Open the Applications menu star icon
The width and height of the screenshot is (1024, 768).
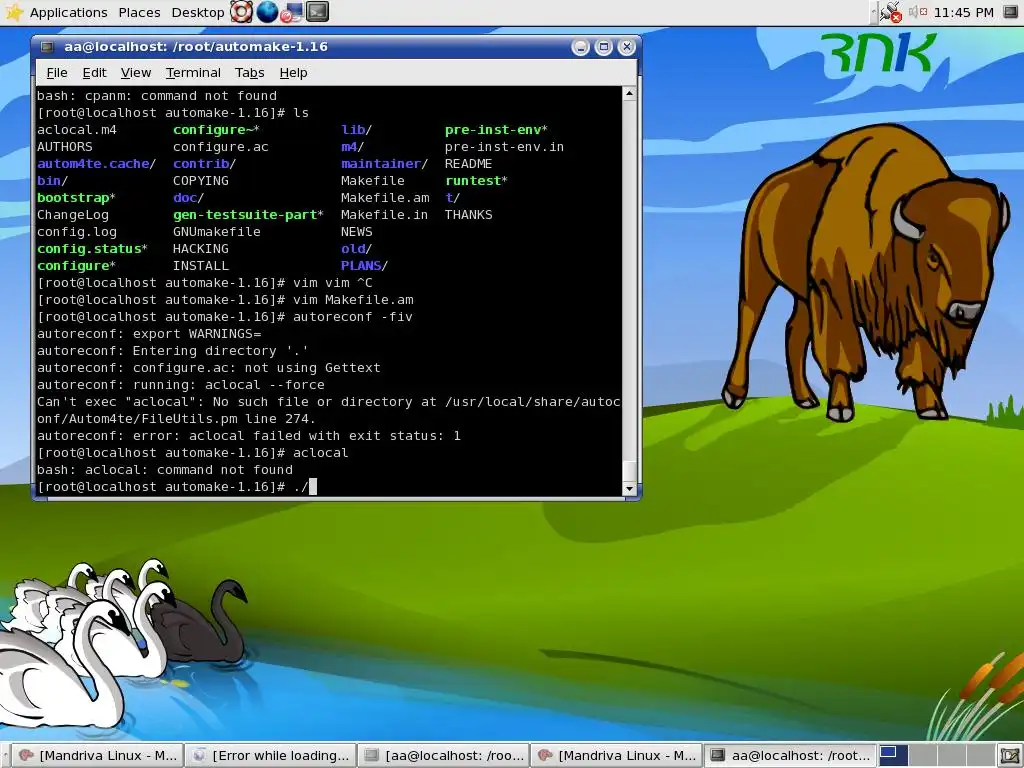tap(13, 12)
